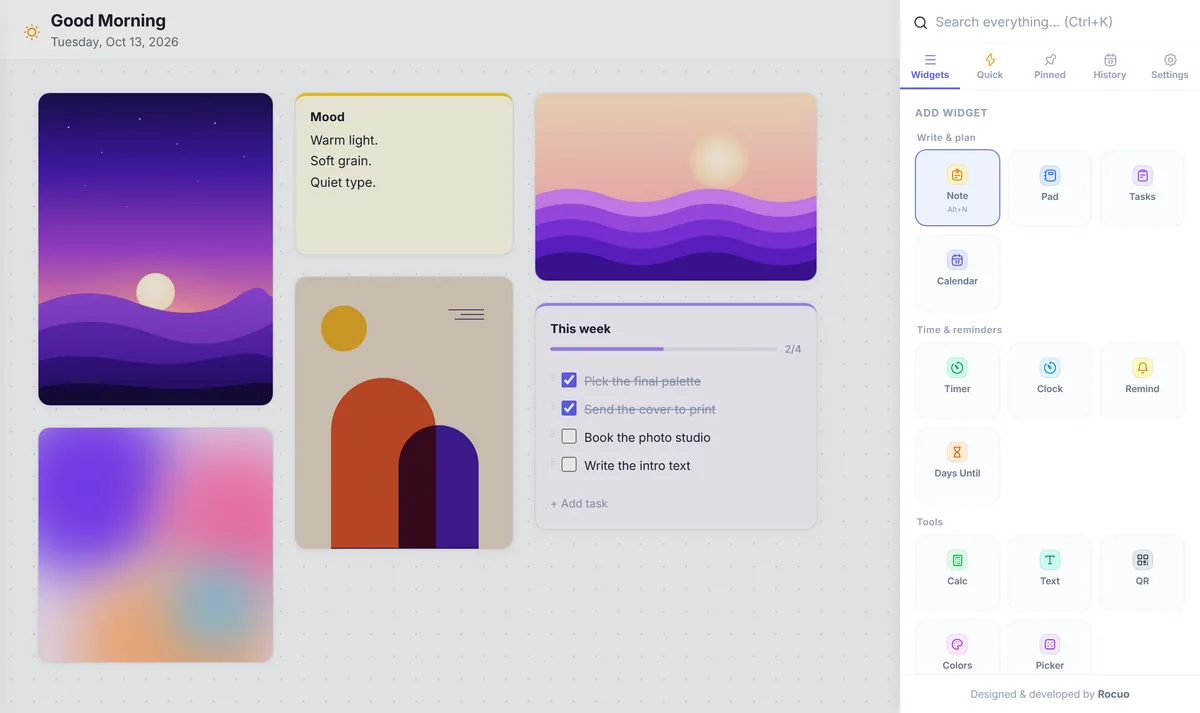Click 'Book the photo studio' task text
1200x713 pixels.
coord(647,437)
